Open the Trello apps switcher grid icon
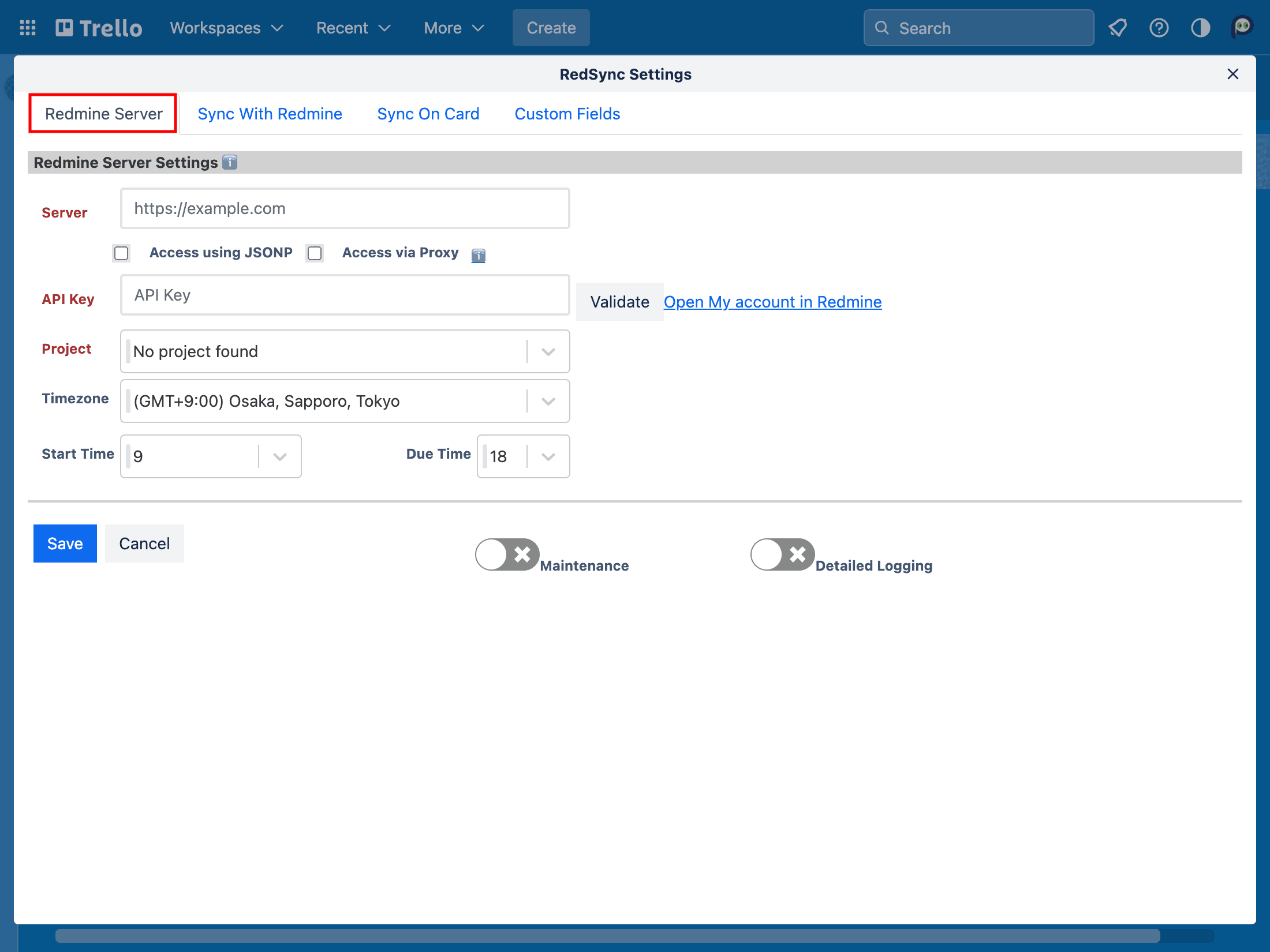Image resolution: width=1270 pixels, height=952 pixels. pyautogui.click(x=27, y=27)
